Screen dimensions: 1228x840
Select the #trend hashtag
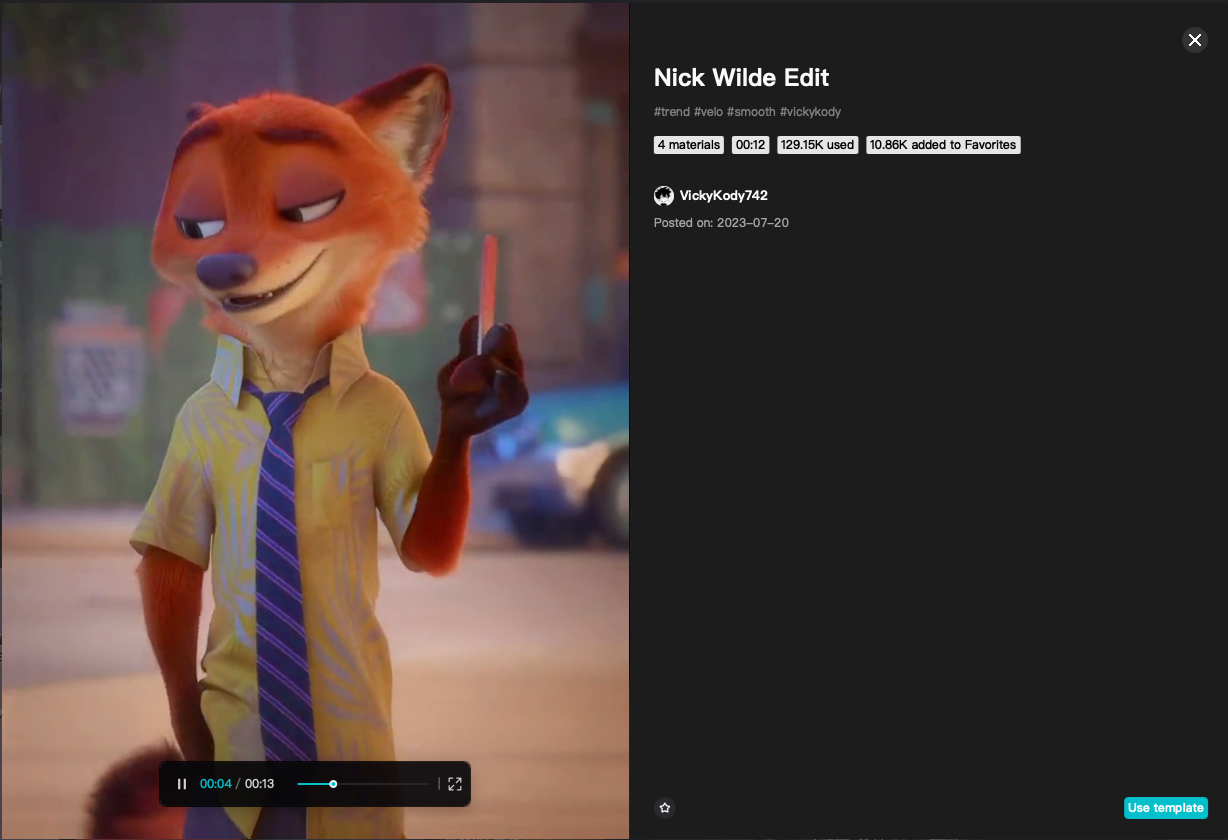(672, 112)
